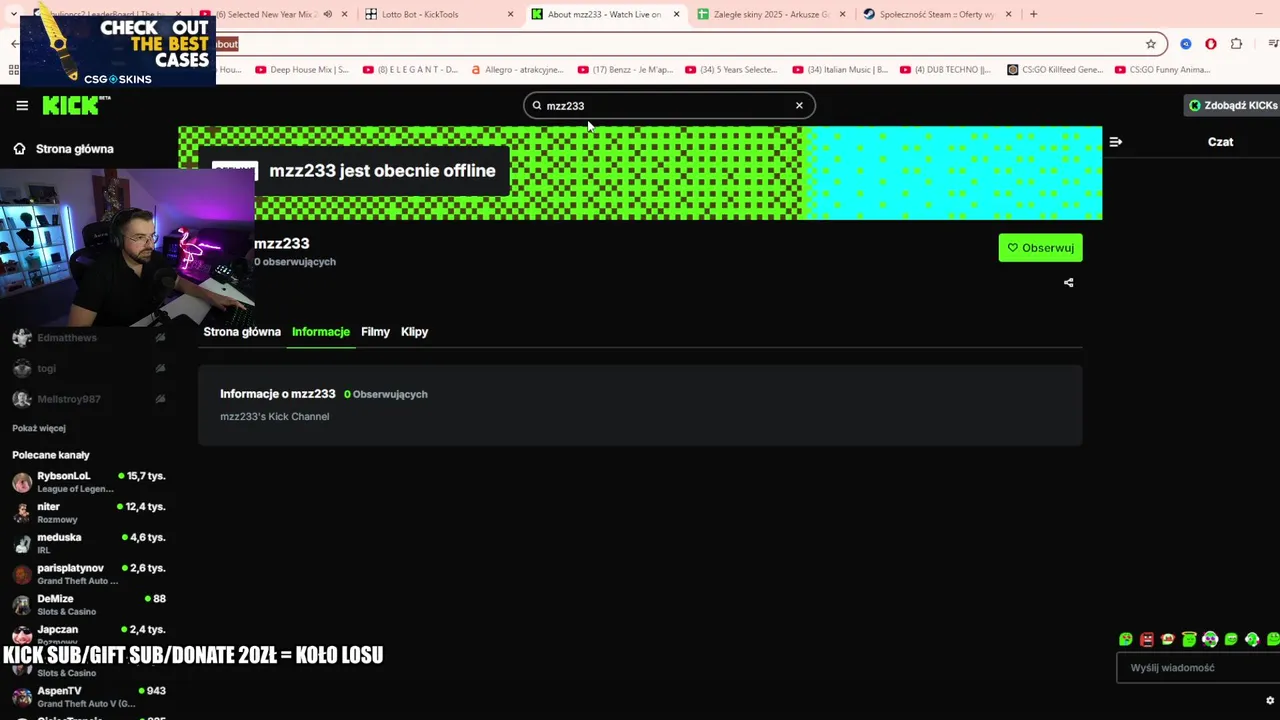The image size is (1280, 720).
Task: Clear the search field with X
Action: click(x=799, y=105)
